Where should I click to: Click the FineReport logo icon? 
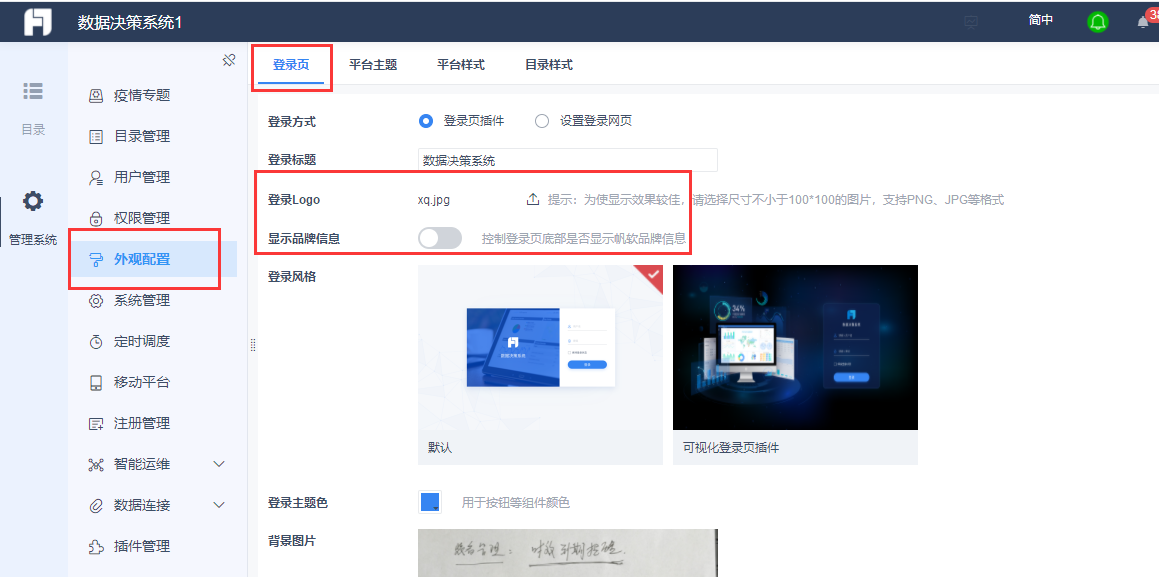[x=38, y=21]
